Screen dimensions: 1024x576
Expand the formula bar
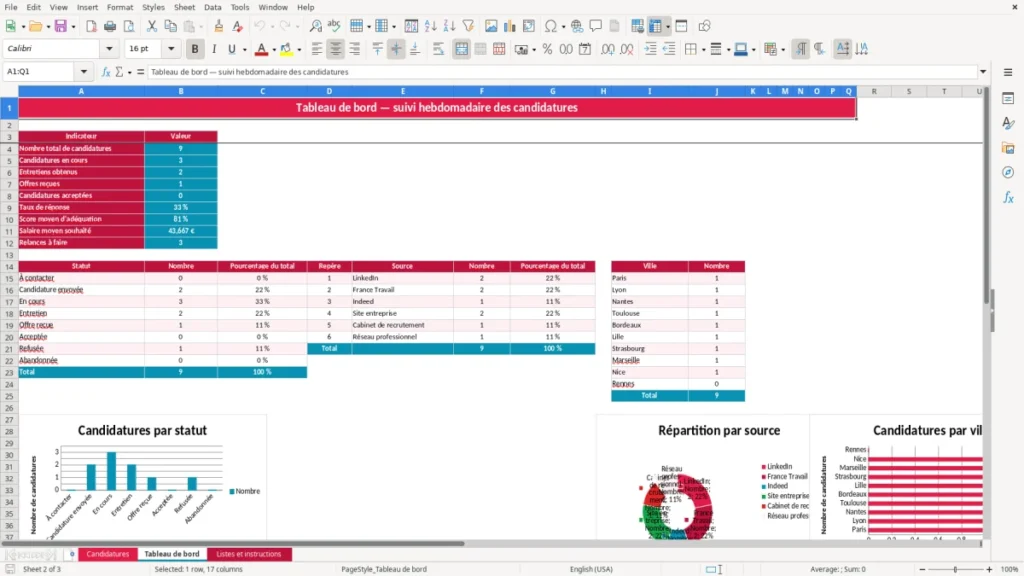(983, 72)
